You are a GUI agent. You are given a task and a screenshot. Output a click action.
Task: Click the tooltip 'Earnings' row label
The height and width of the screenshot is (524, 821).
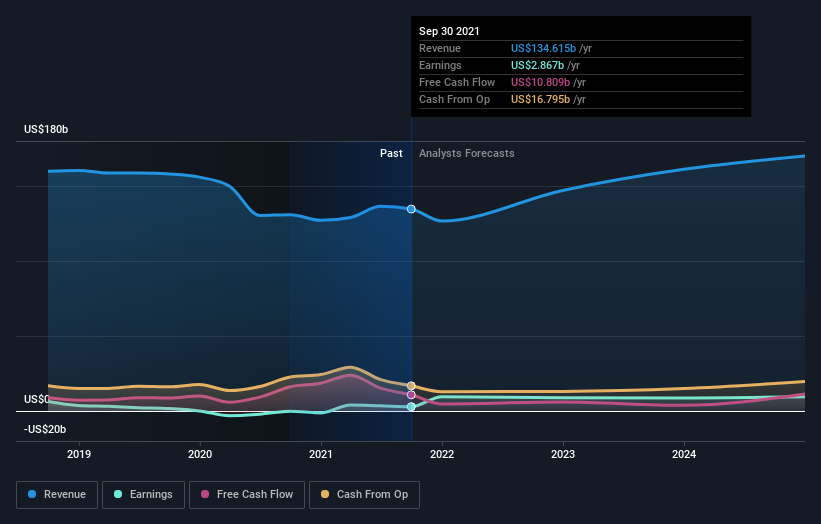(440, 65)
